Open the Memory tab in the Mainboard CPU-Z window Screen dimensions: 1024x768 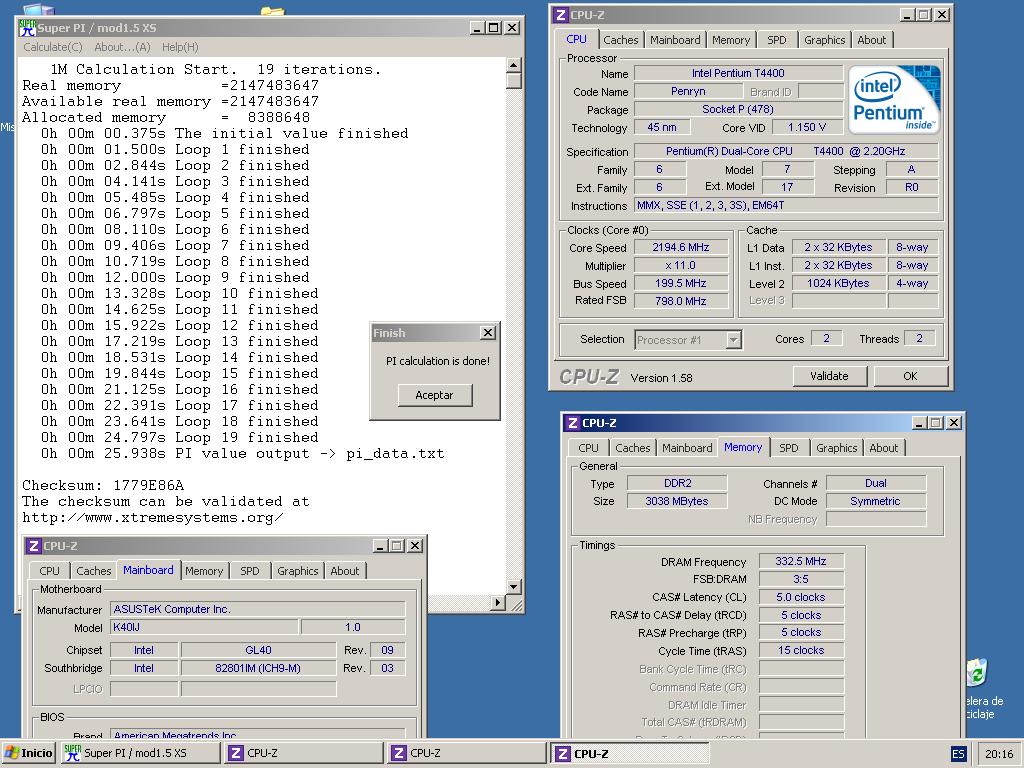(x=204, y=571)
